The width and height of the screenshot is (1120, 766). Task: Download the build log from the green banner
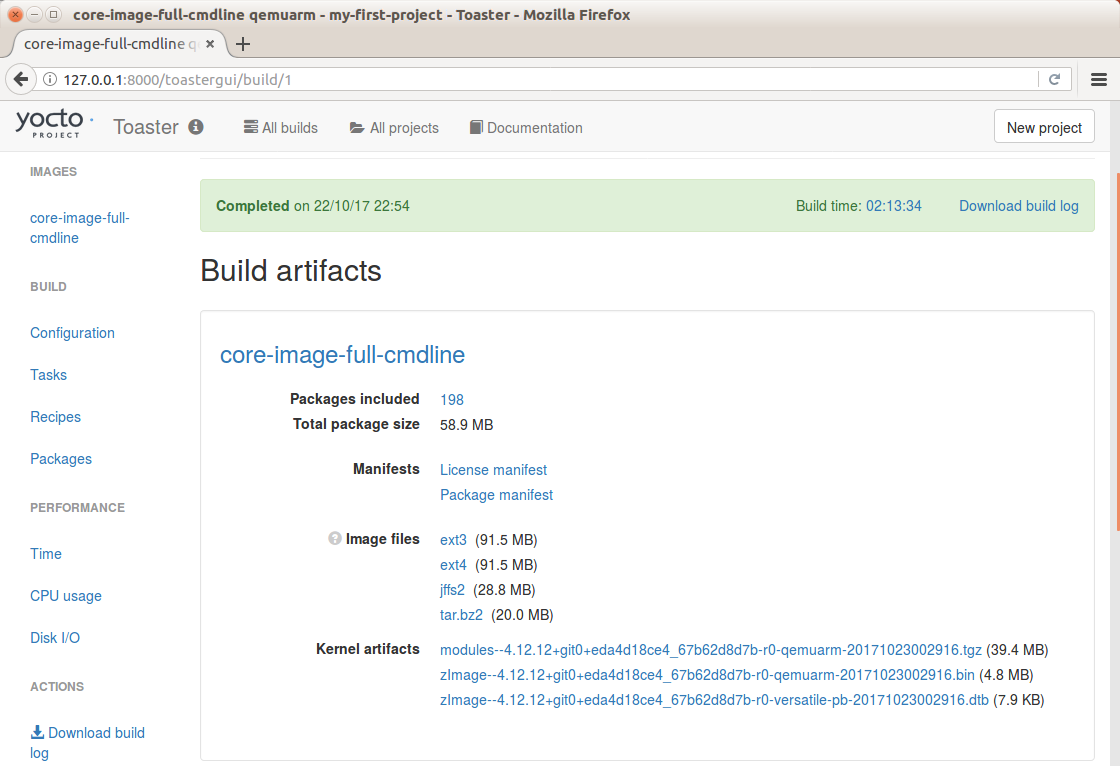point(1019,206)
